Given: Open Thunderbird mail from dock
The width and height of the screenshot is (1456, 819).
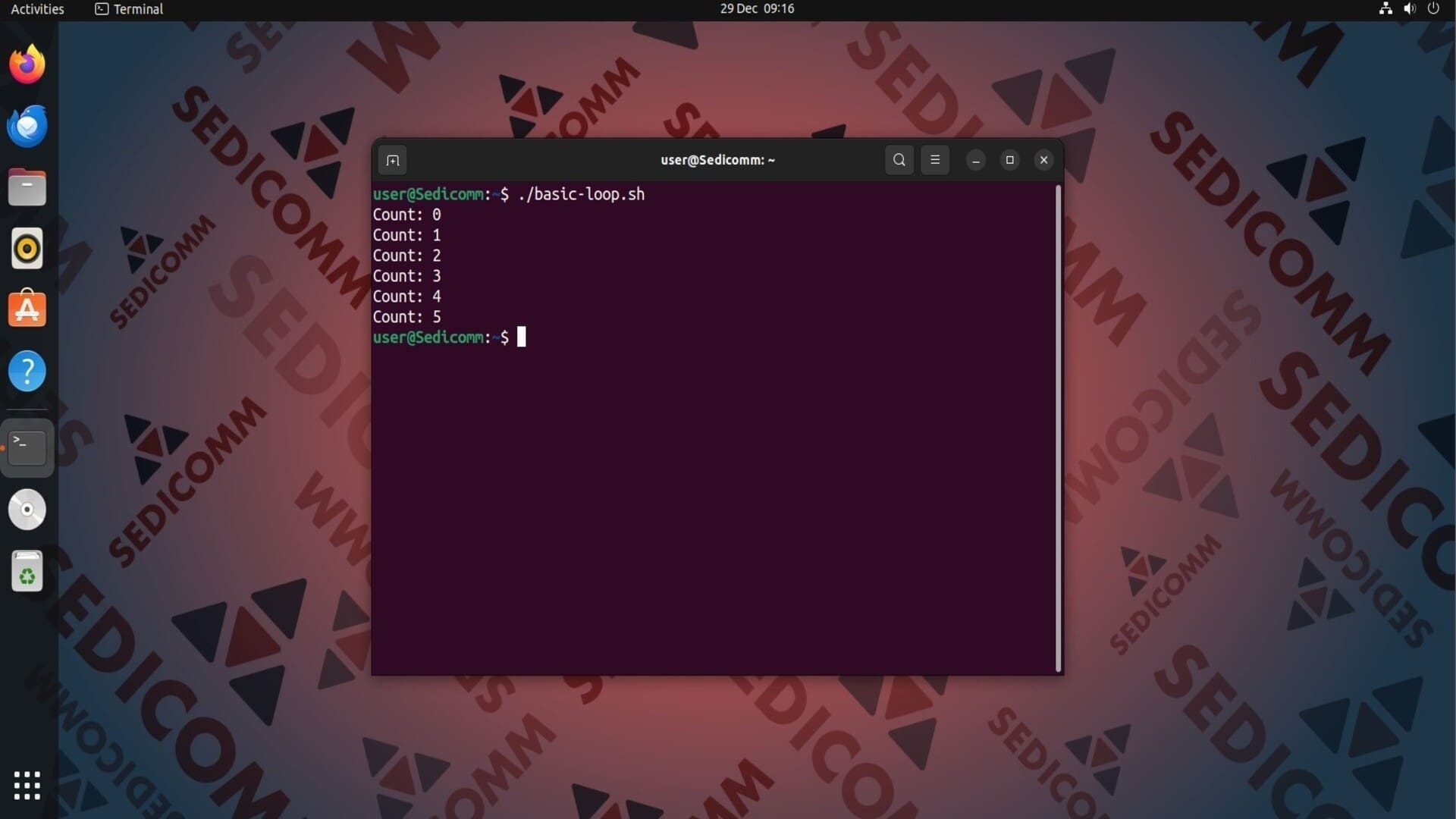Looking at the screenshot, I should [27, 126].
